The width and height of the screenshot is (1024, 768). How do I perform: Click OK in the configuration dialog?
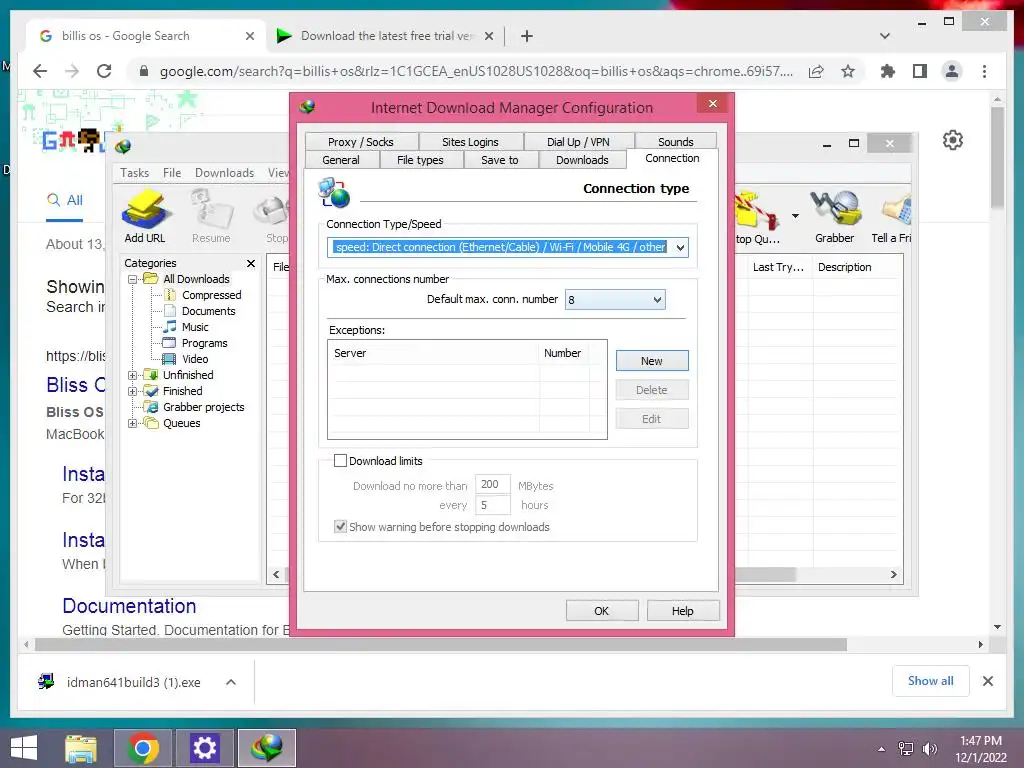[x=601, y=611]
